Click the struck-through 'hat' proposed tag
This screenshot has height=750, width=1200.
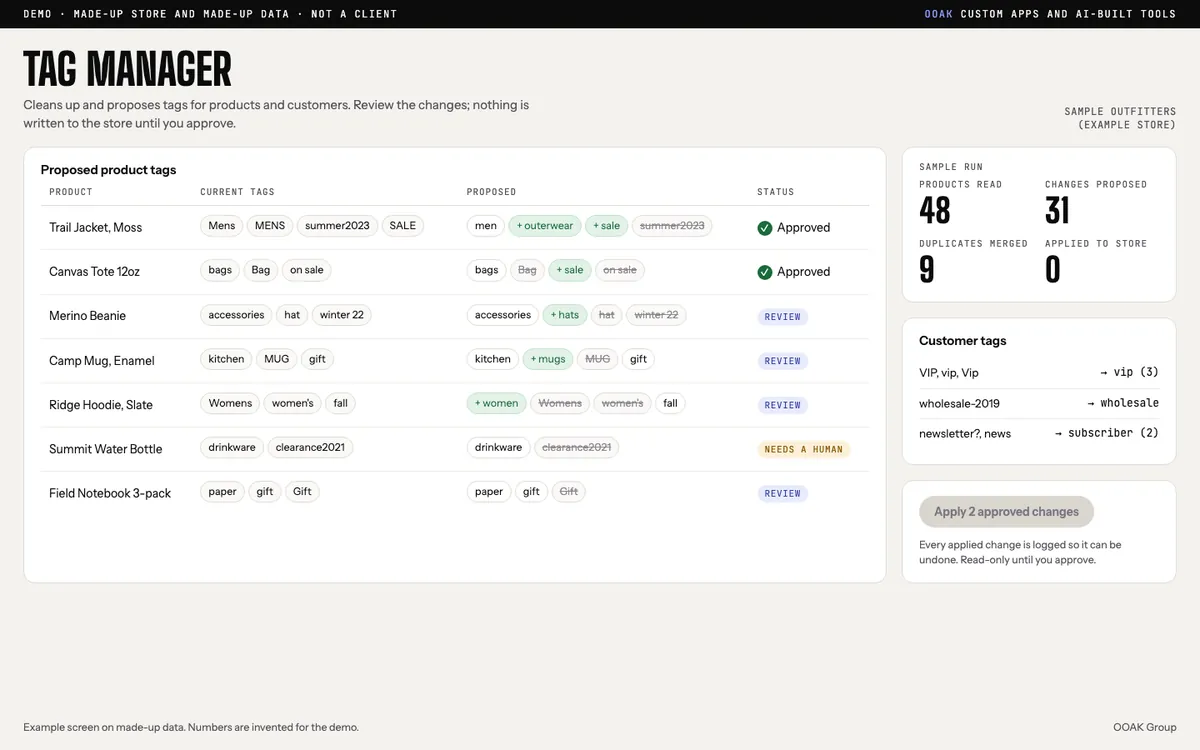(x=606, y=315)
